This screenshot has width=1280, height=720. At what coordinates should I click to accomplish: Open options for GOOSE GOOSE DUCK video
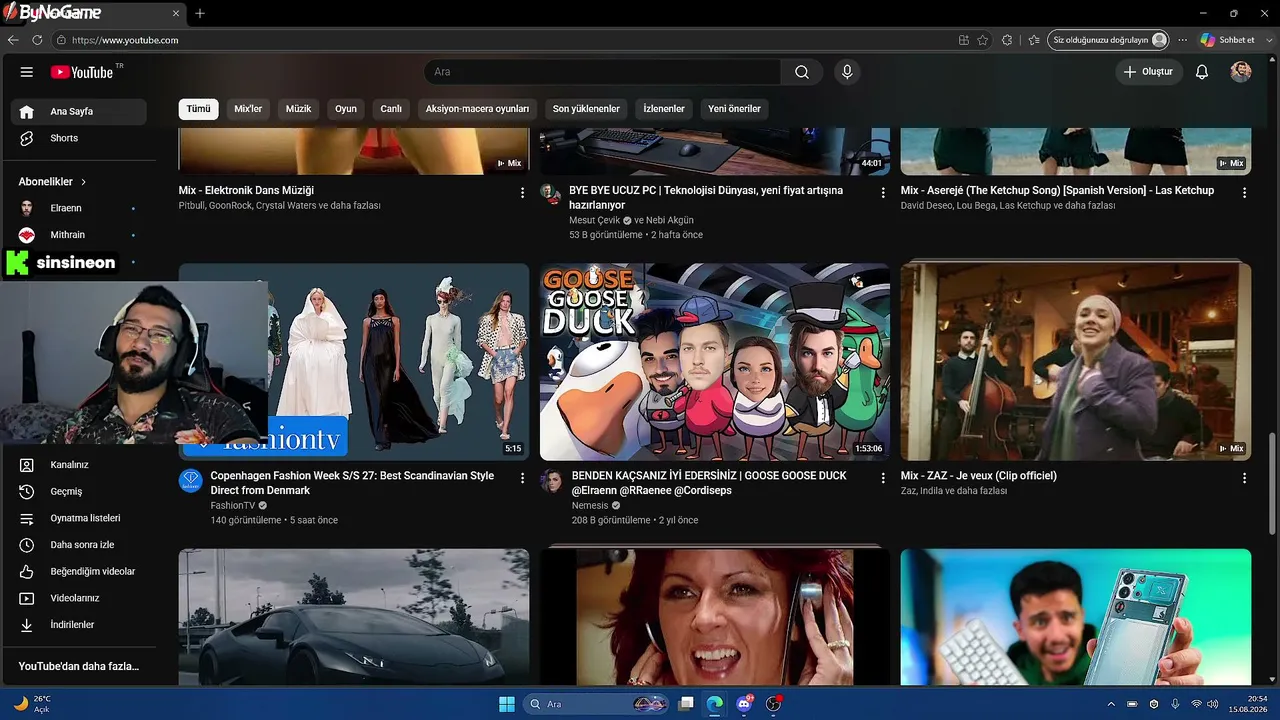(883, 478)
